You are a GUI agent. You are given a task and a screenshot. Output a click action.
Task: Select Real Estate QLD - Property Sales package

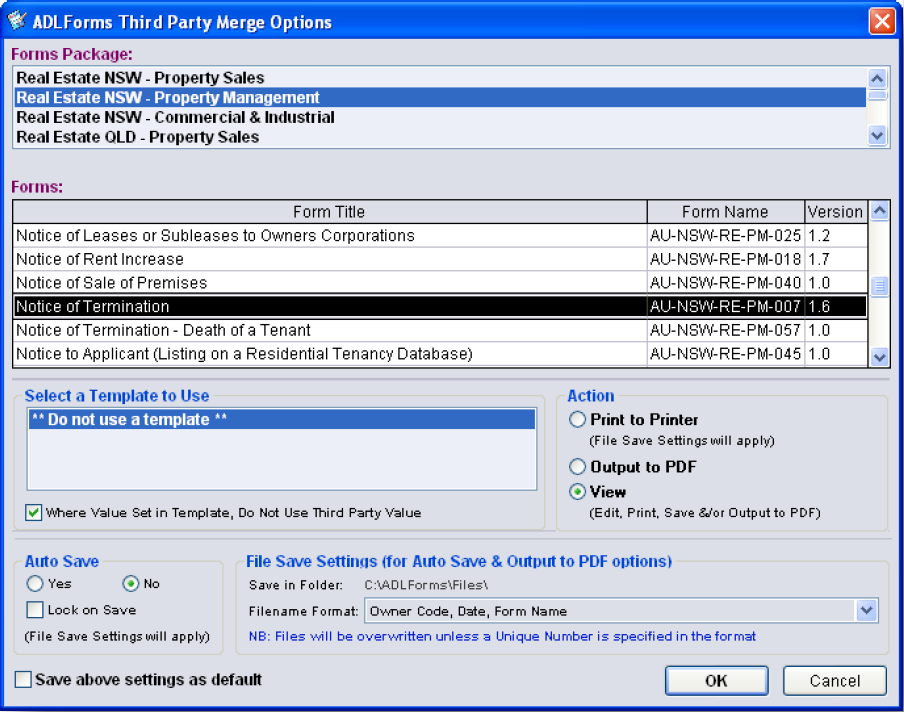(440, 137)
